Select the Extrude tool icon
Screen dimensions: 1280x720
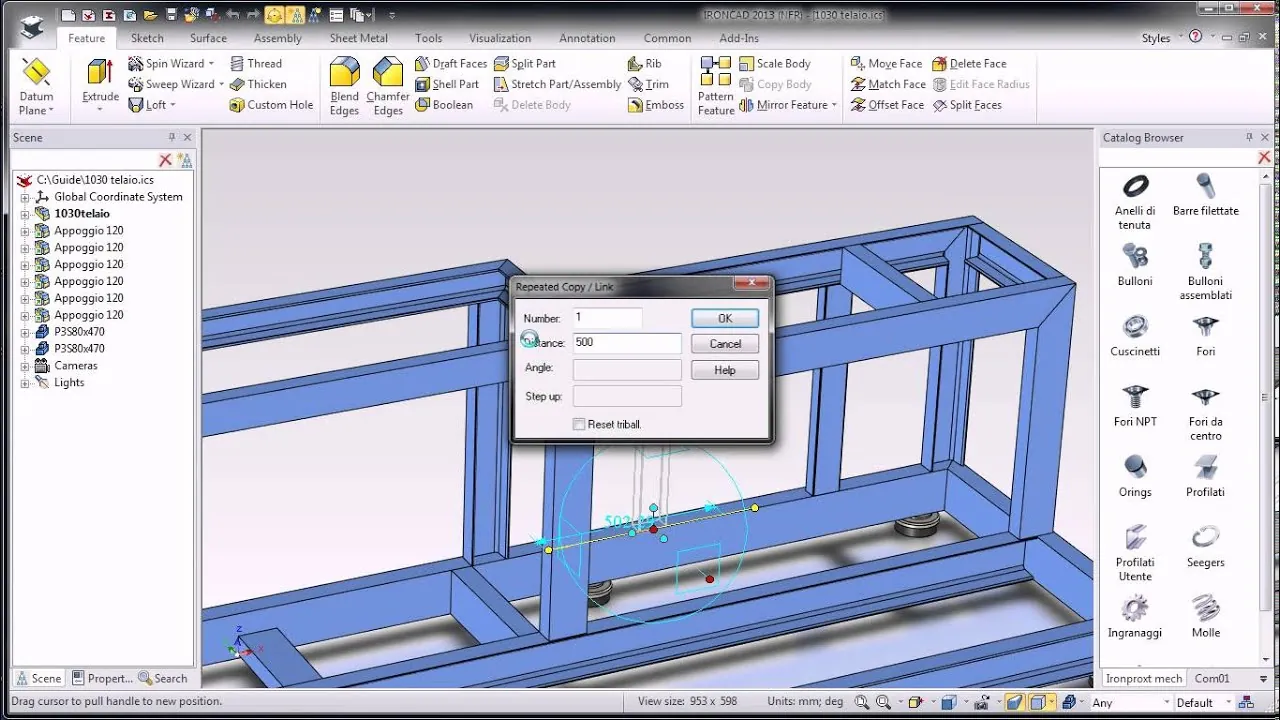pyautogui.click(x=100, y=73)
